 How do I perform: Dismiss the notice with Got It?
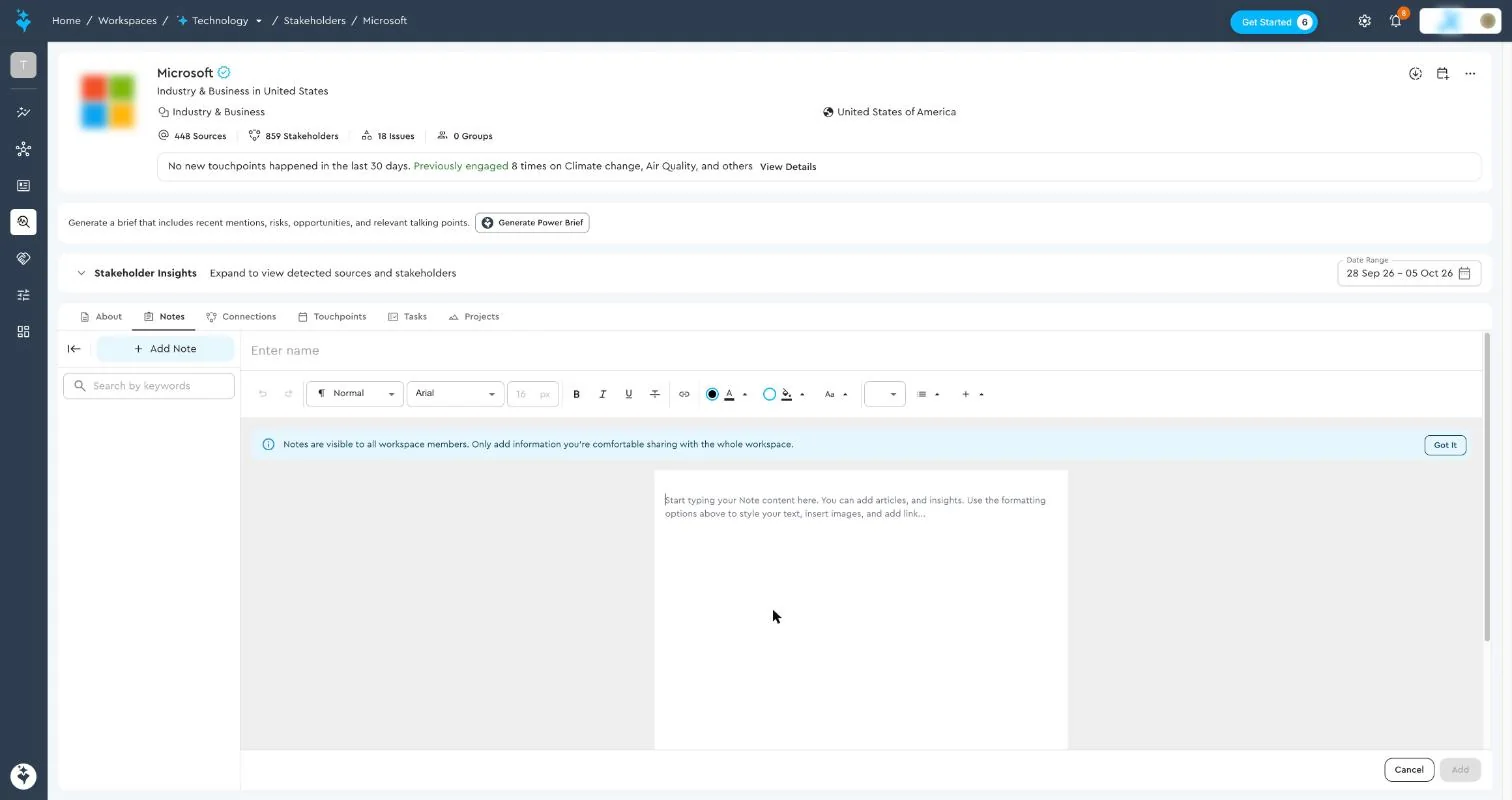1445,445
